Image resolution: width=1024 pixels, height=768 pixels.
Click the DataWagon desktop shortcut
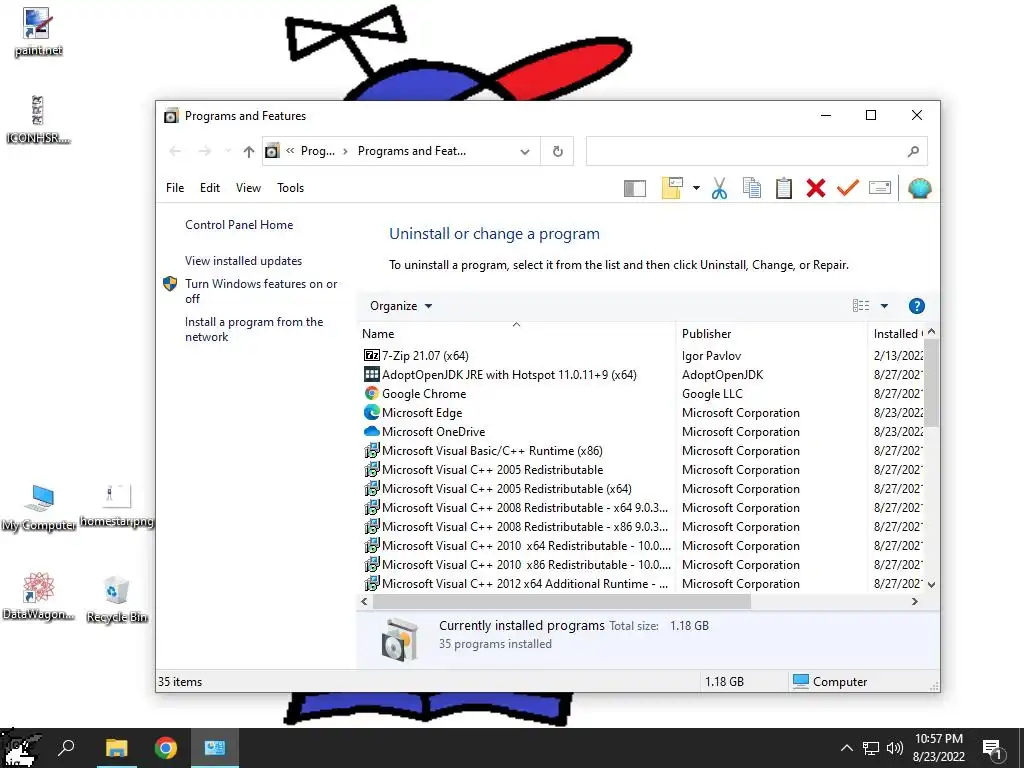coord(39,596)
